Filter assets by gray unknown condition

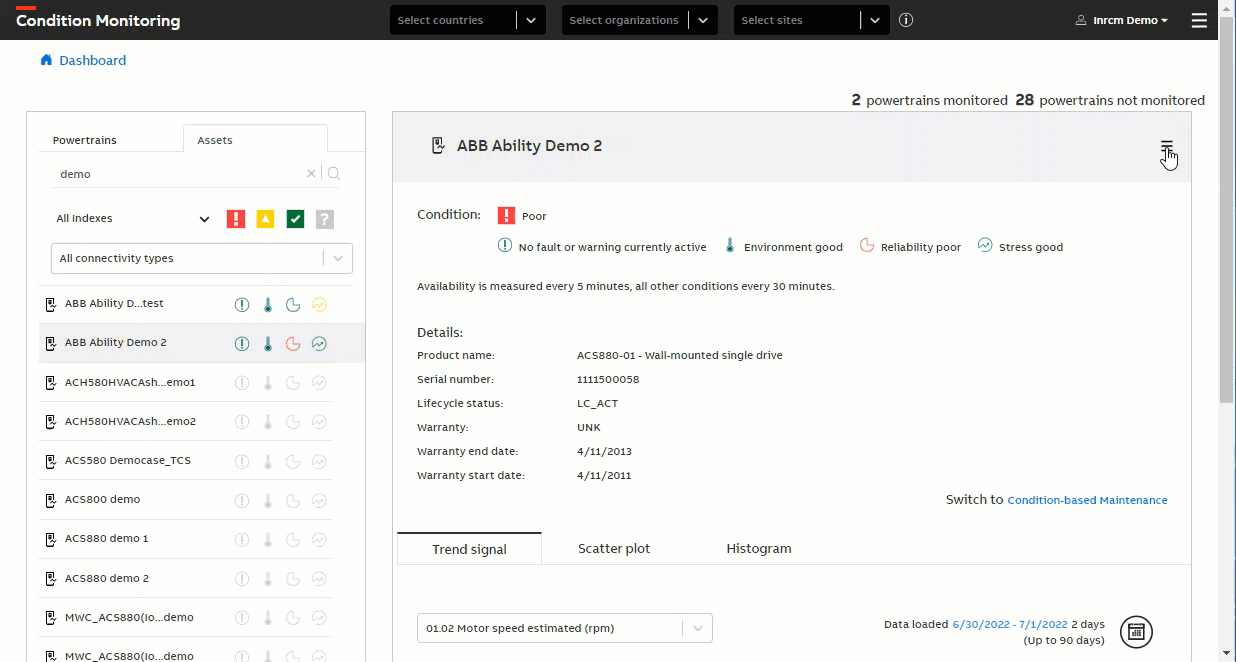click(324, 219)
